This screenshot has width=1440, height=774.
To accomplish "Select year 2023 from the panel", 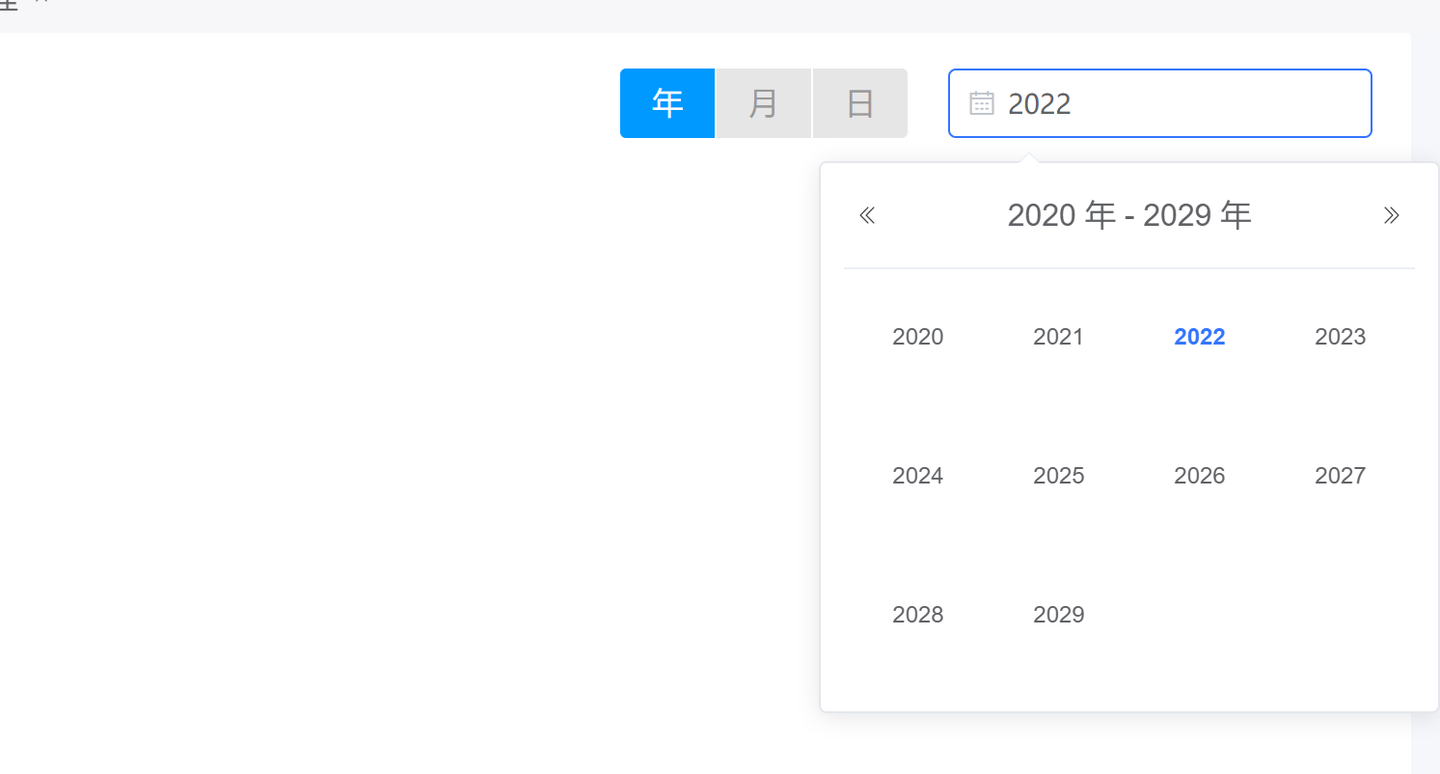I will click(x=1340, y=337).
